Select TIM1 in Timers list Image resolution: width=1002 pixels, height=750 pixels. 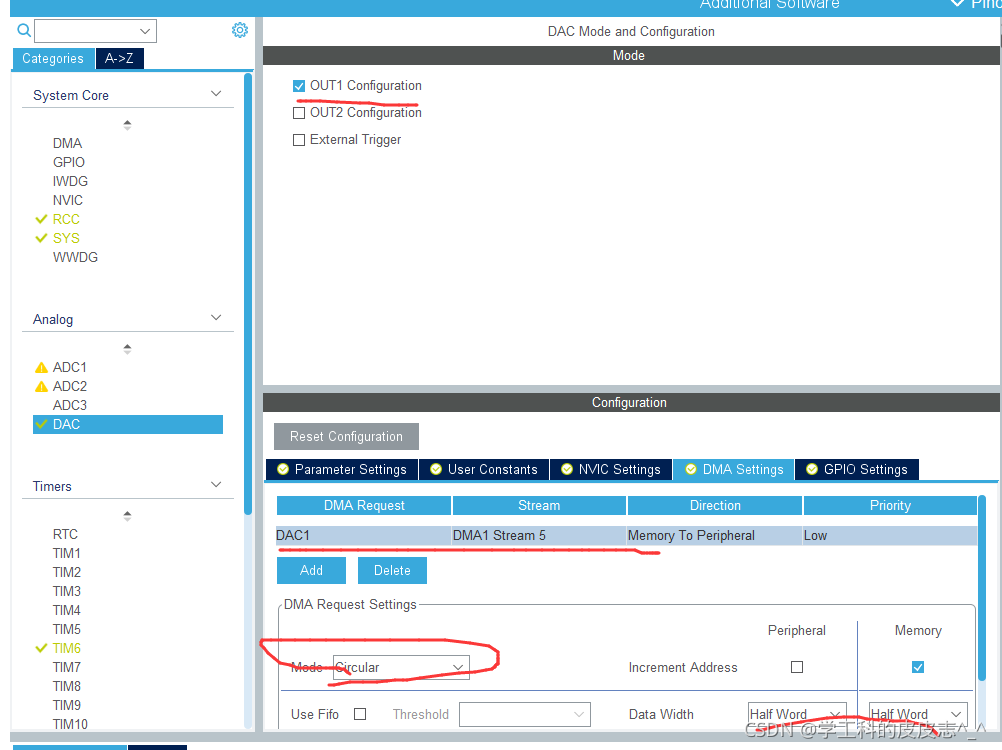66,553
